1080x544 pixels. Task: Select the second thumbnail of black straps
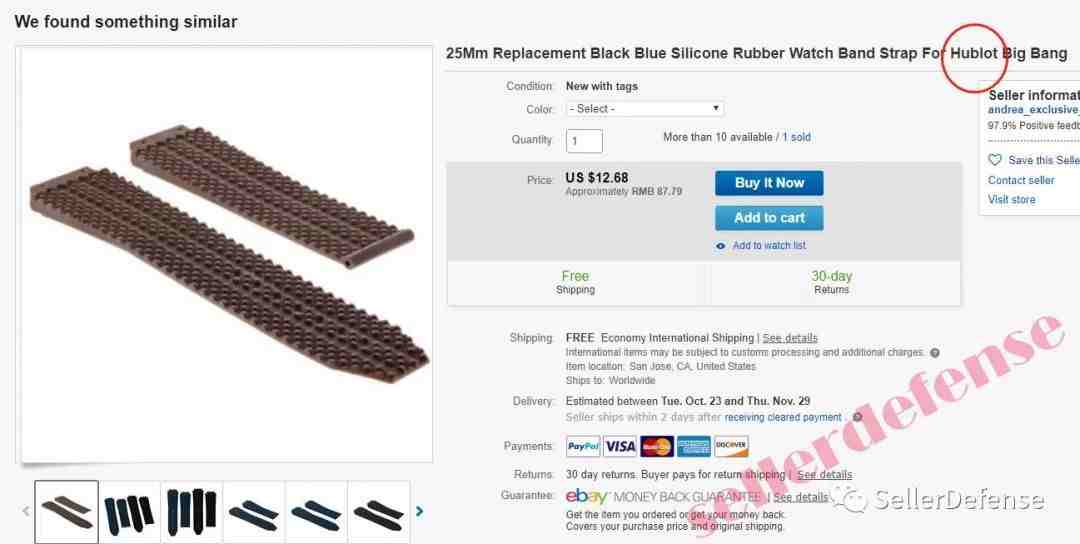(129, 512)
